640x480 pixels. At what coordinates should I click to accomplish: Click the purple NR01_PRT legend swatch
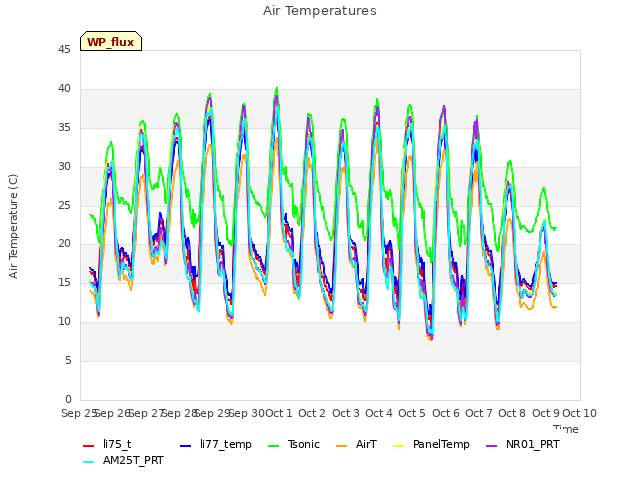point(492,446)
